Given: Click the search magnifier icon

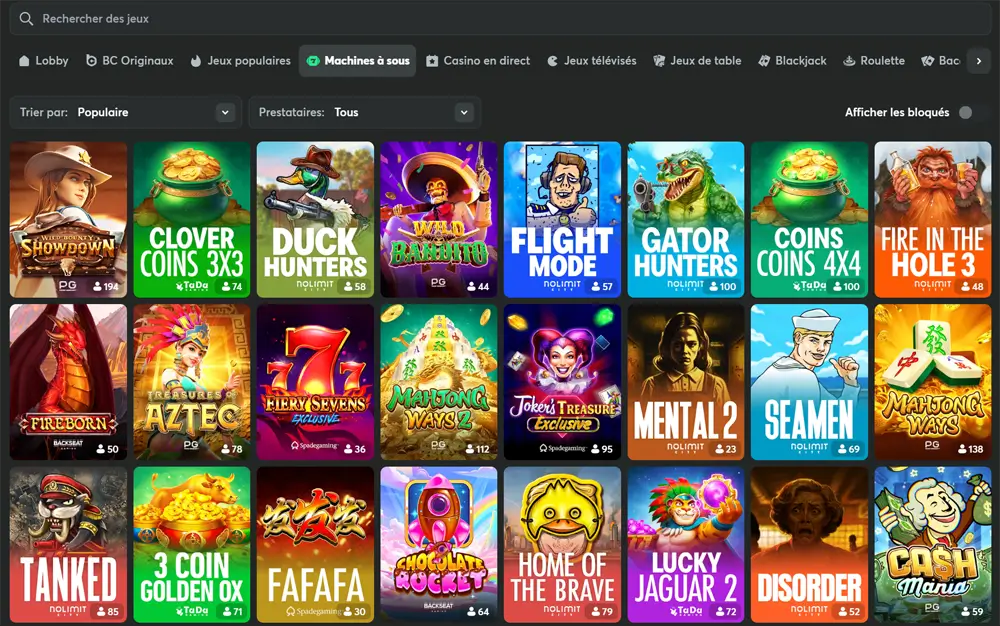Looking at the screenshot, I should [27, 18].
